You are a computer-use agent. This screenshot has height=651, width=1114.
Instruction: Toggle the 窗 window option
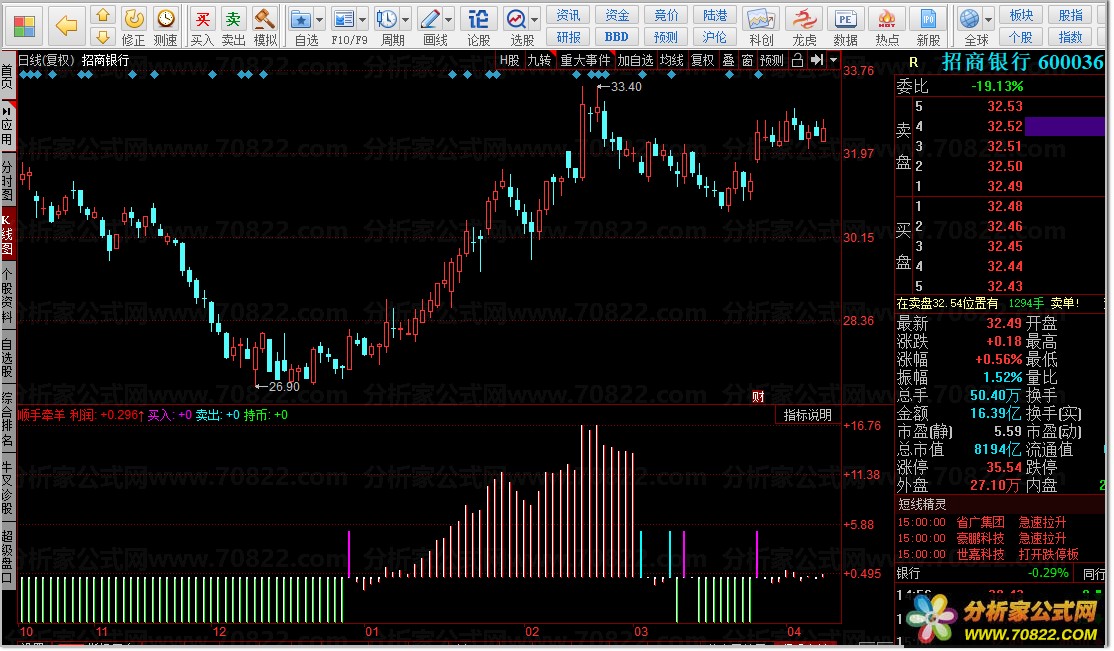tap(747, 60)
